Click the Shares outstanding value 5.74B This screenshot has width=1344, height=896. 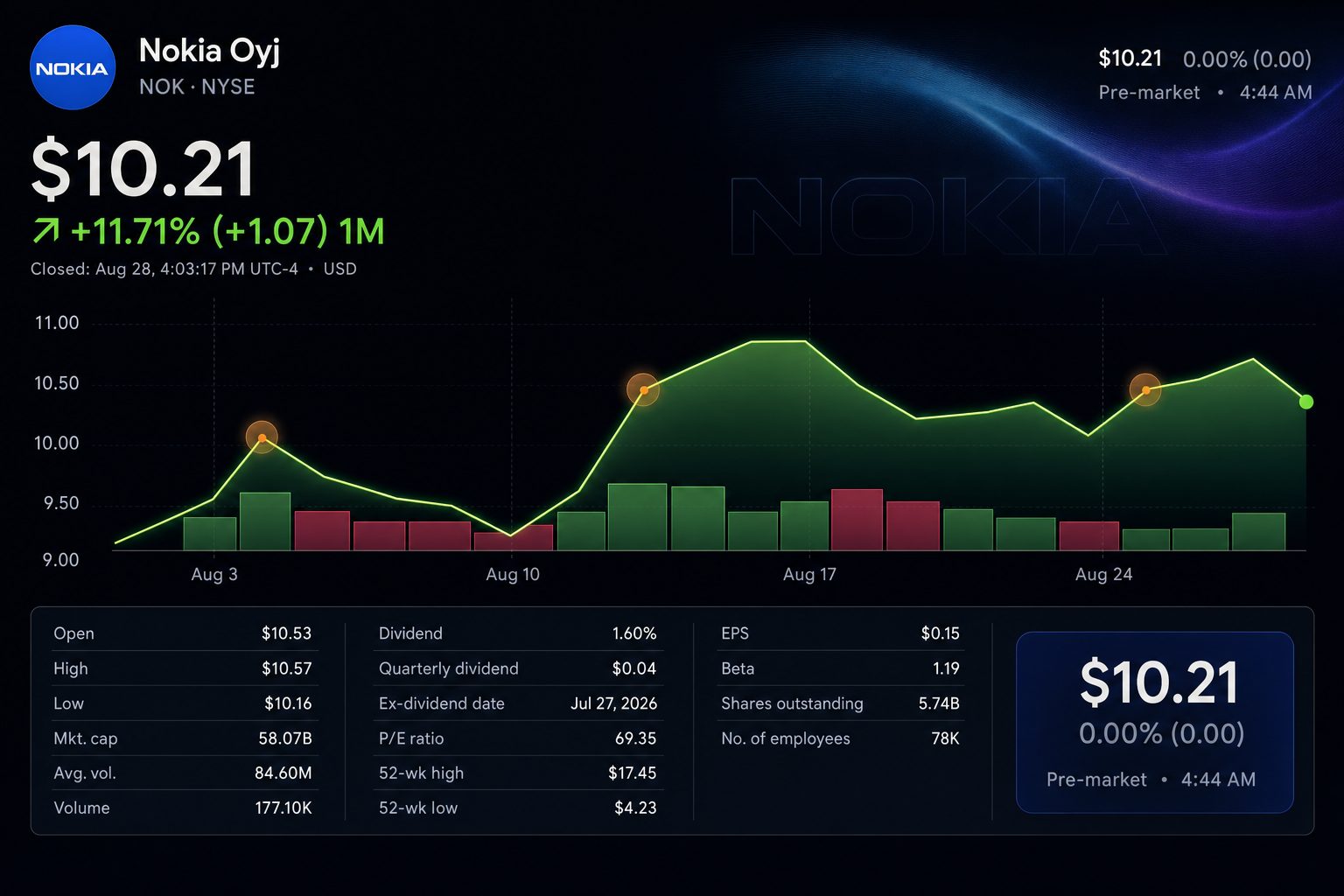click(939, 703)
